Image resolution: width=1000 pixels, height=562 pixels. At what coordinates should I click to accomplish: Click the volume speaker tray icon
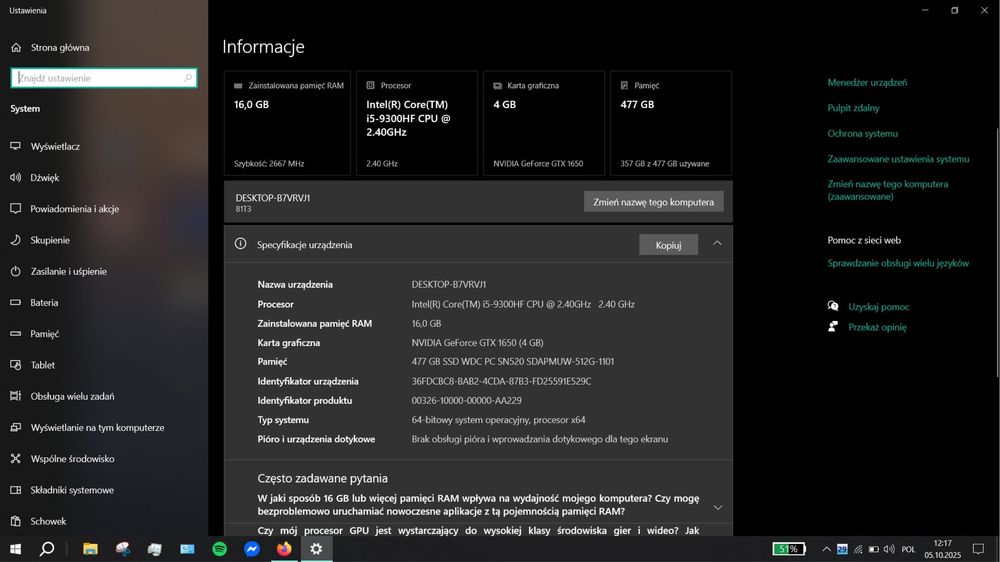[889, 549]
